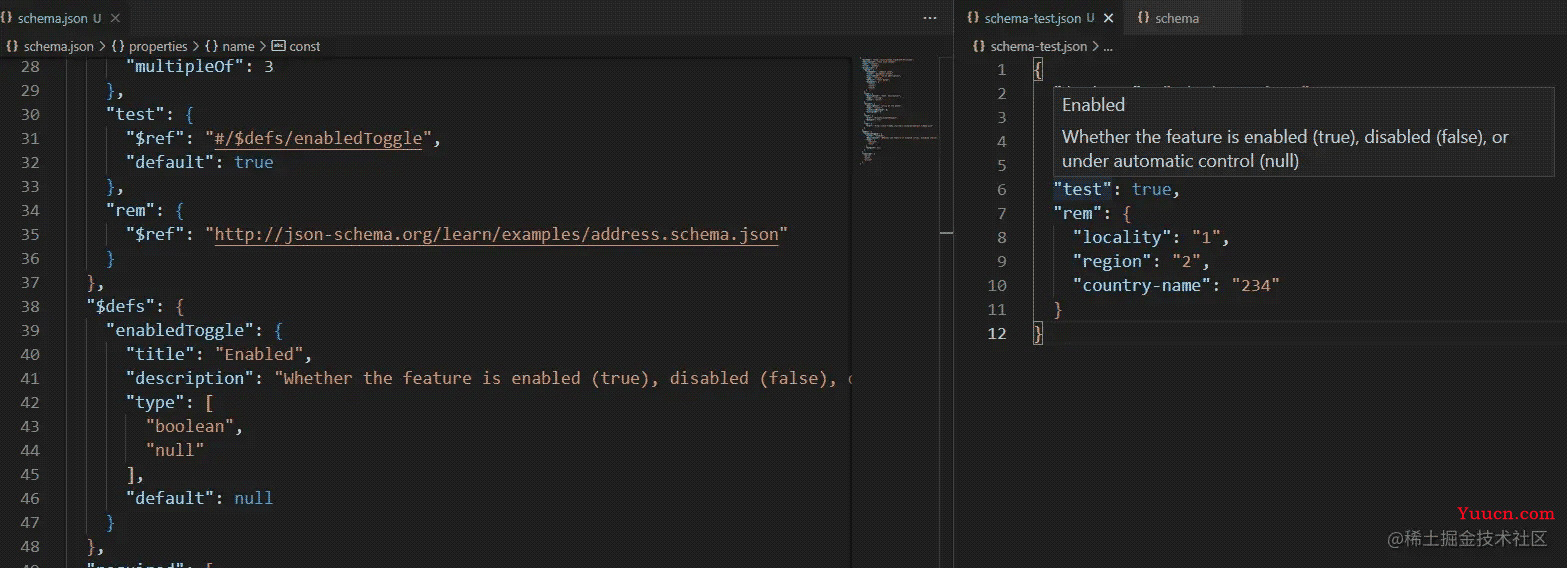
Task: Click the value 3 on line 28
Action: (268, 67)
